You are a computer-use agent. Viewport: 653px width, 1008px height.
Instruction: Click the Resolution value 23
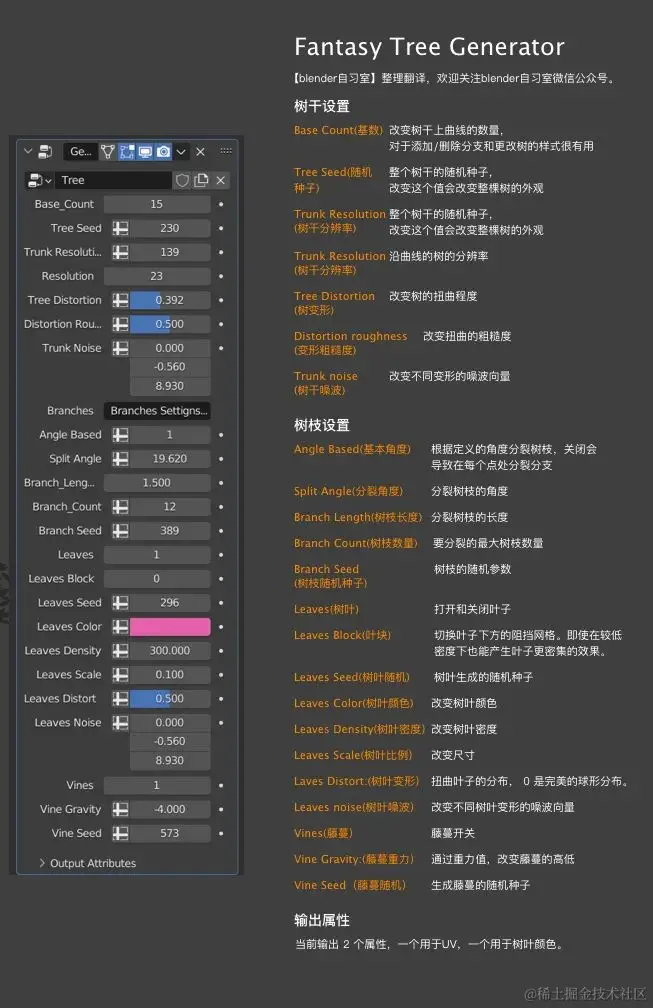tap(157, 276)
